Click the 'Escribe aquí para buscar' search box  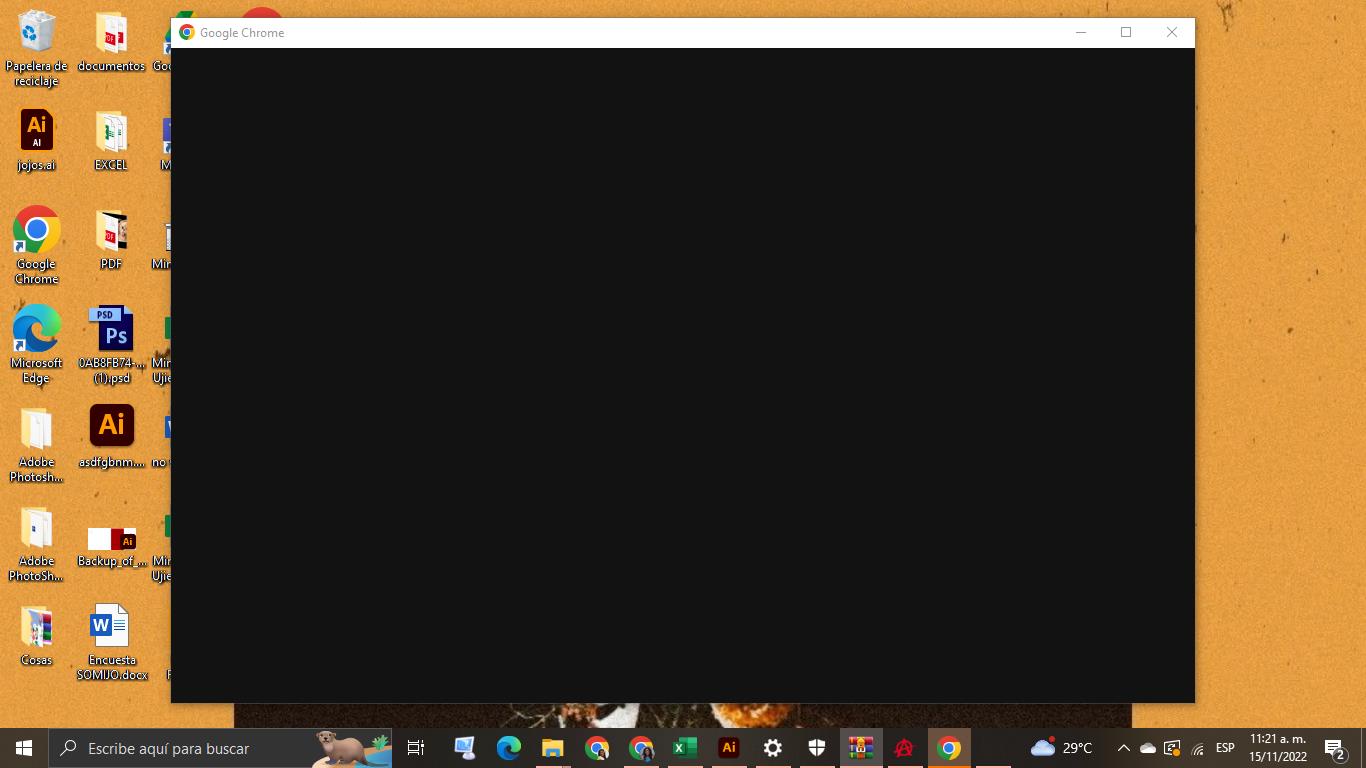tap(190, 748)
